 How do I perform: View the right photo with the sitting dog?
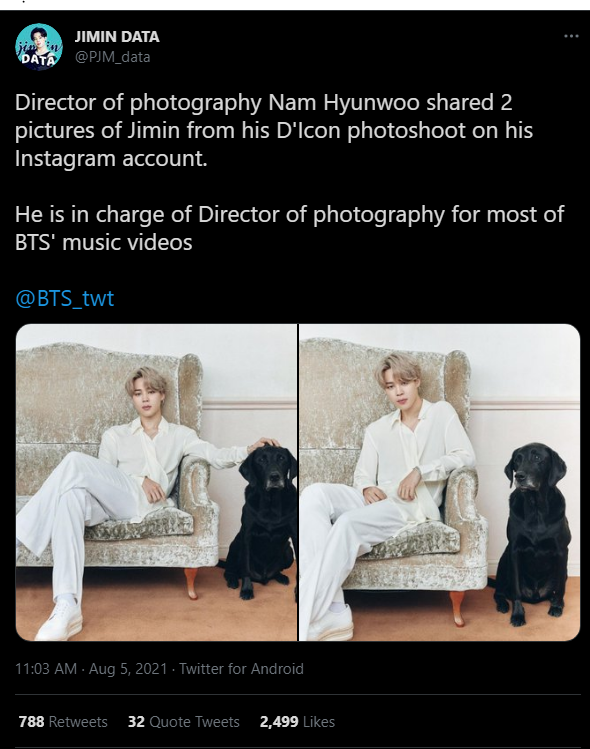(440, 482)
